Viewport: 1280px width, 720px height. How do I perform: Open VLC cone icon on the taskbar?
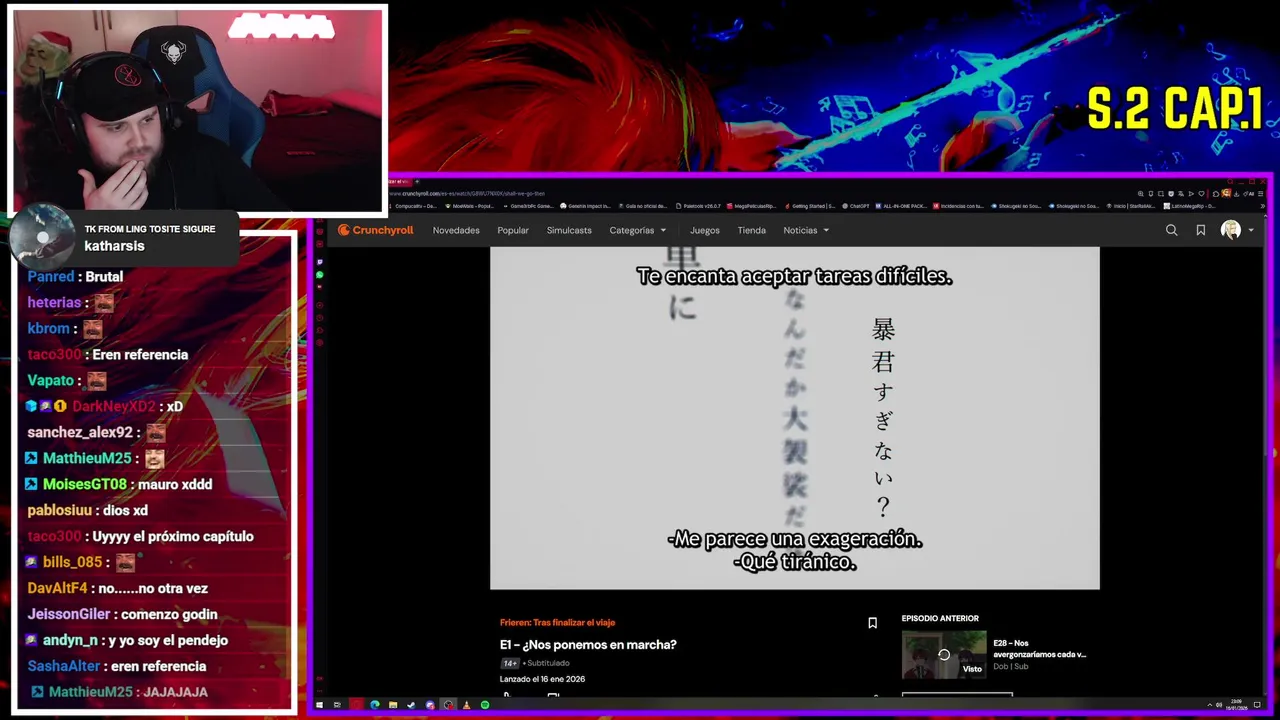(466, 705)
